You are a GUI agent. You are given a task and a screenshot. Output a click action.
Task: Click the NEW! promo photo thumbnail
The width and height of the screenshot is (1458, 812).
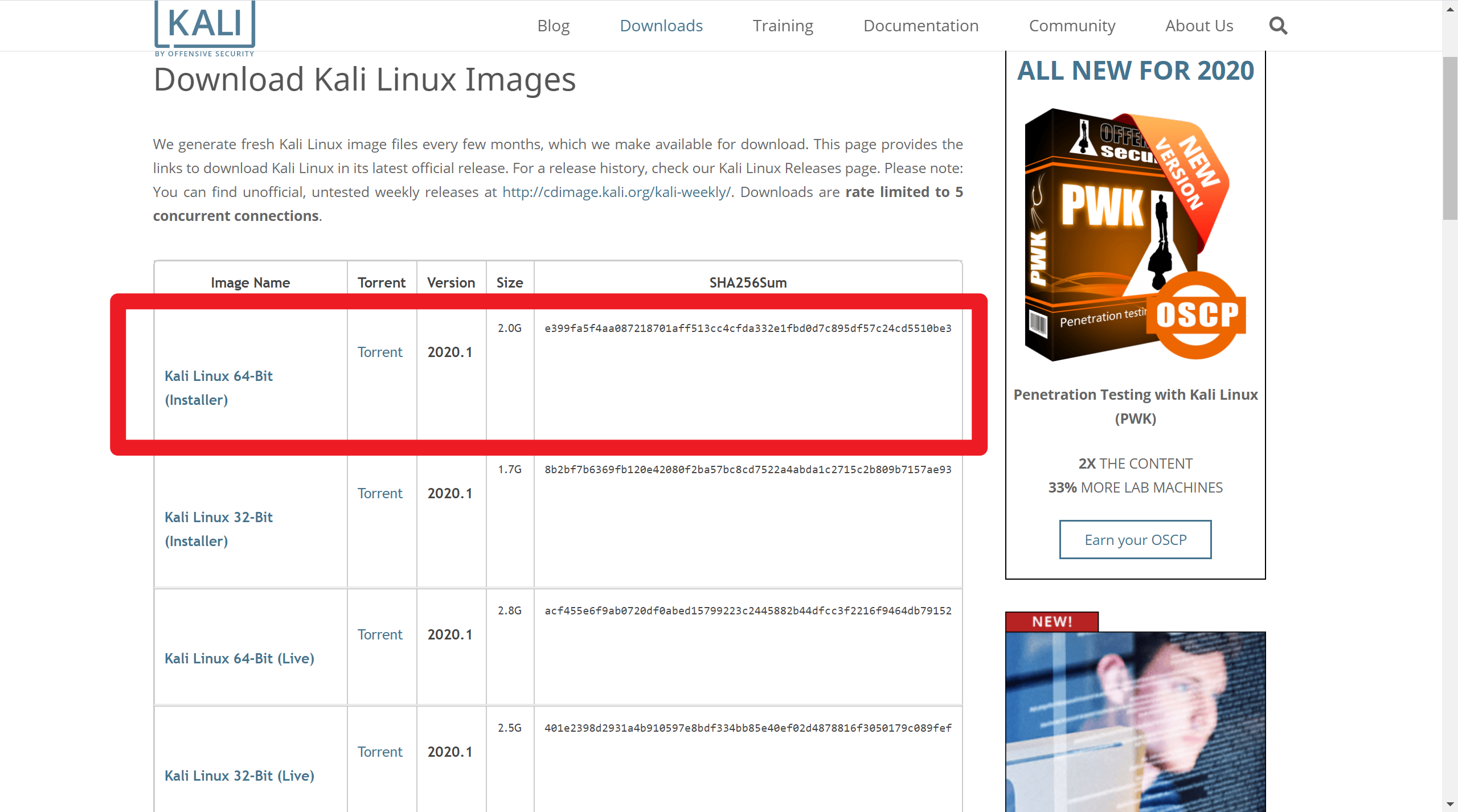point(1135,720)
